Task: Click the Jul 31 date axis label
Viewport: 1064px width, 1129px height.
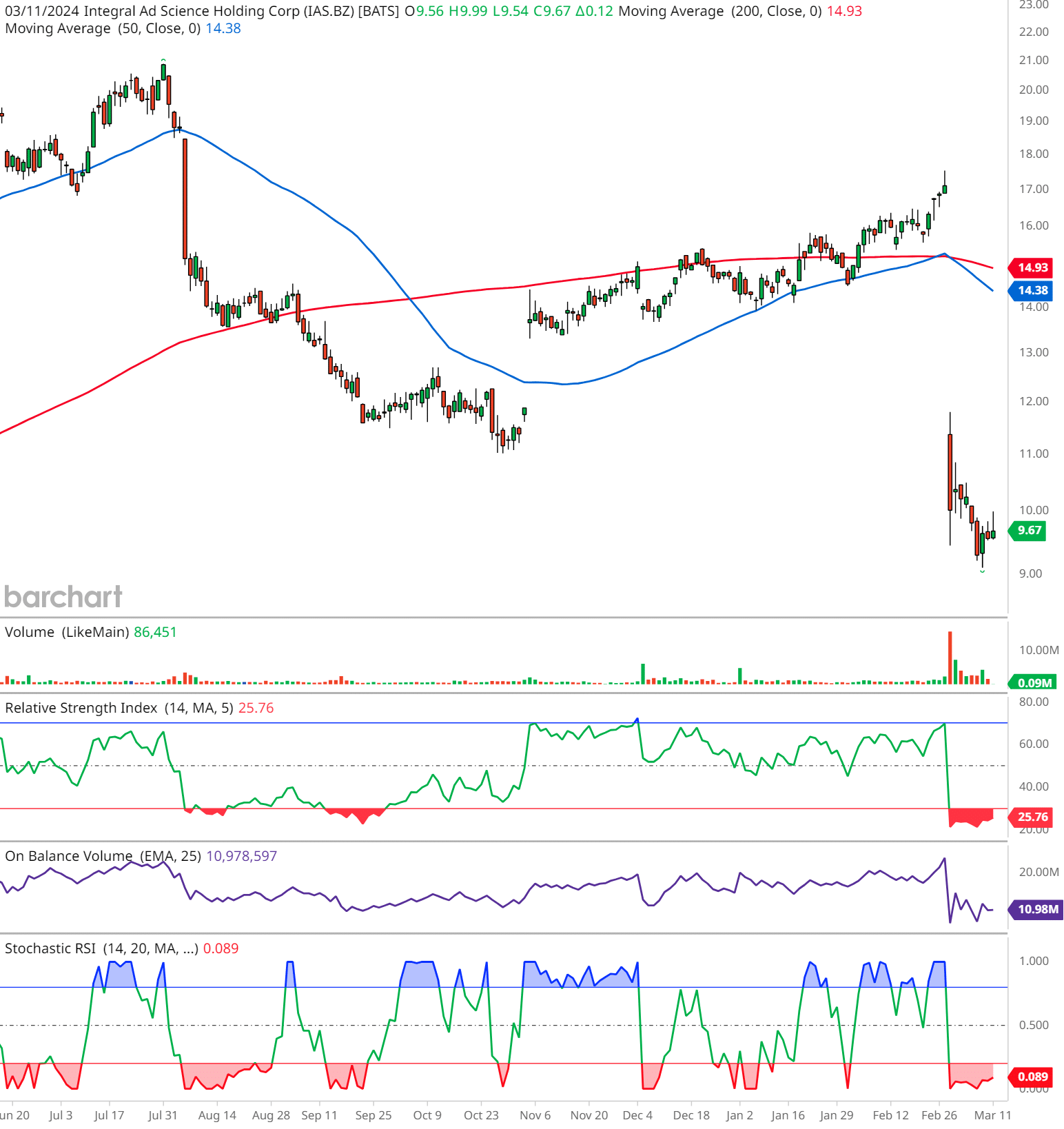Action: point(163,1115)
